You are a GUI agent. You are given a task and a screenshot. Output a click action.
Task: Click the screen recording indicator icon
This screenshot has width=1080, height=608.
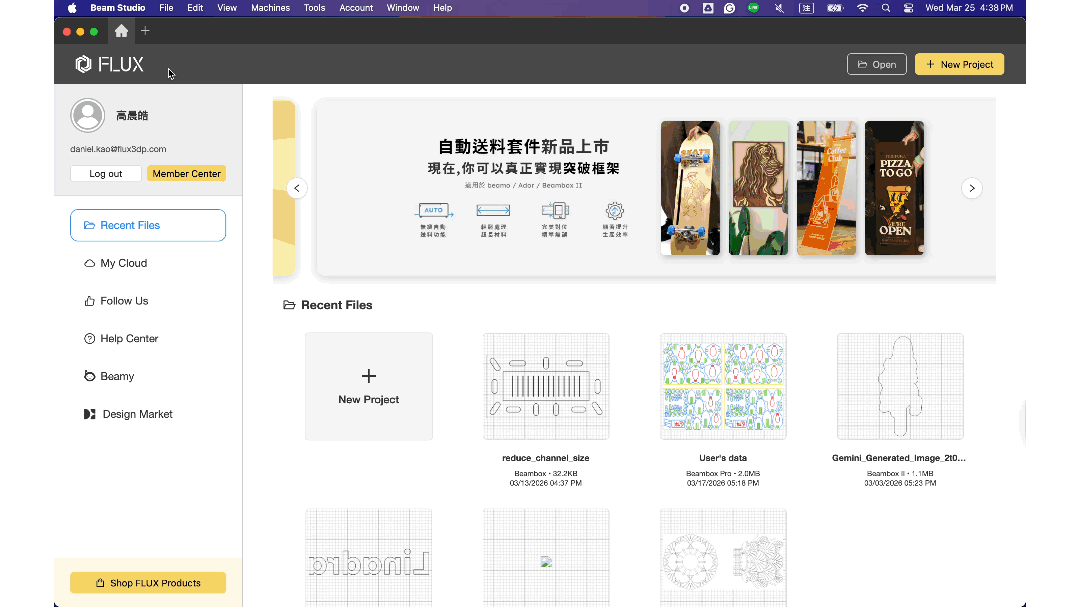684,8
